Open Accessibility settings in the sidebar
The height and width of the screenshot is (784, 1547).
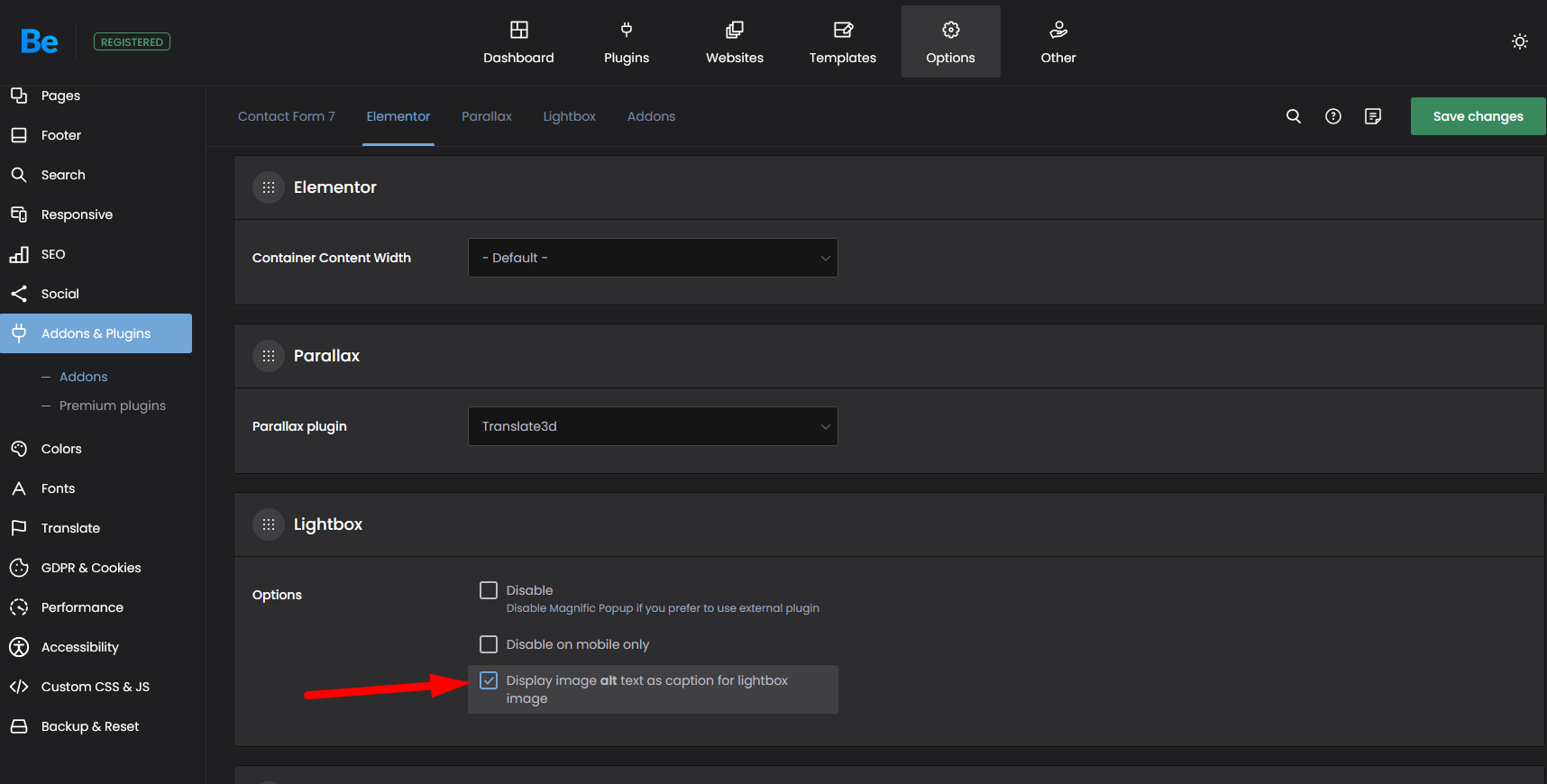click(96, 647)
